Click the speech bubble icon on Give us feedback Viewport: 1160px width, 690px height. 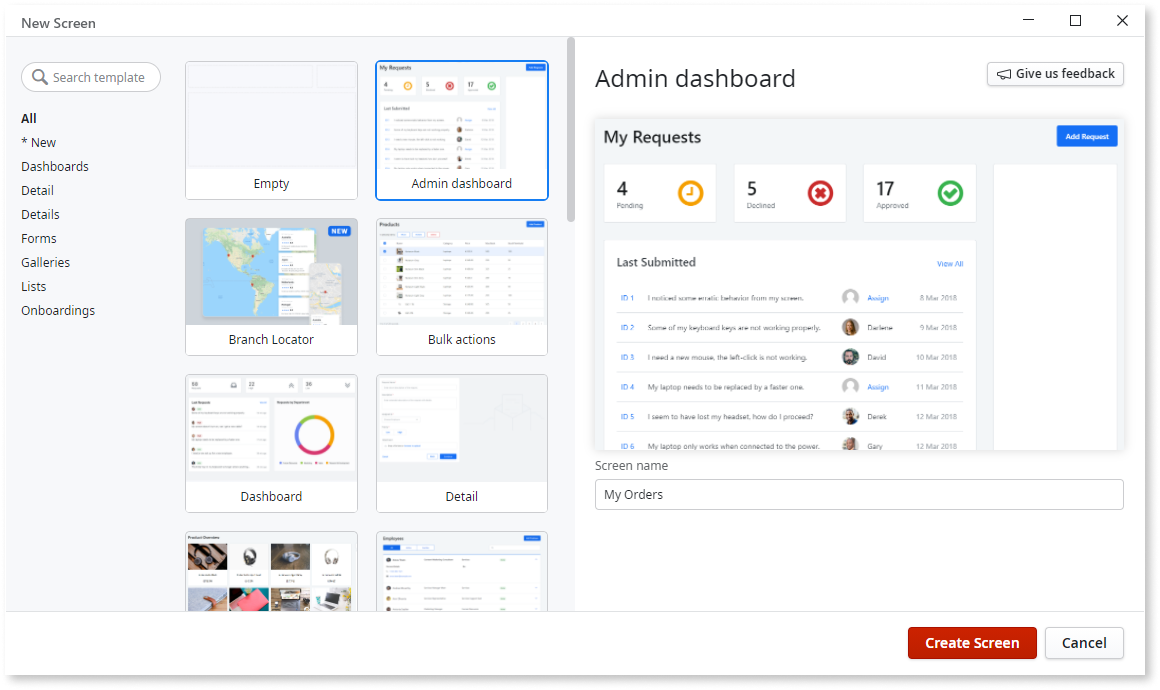(x=1006, y=73)
